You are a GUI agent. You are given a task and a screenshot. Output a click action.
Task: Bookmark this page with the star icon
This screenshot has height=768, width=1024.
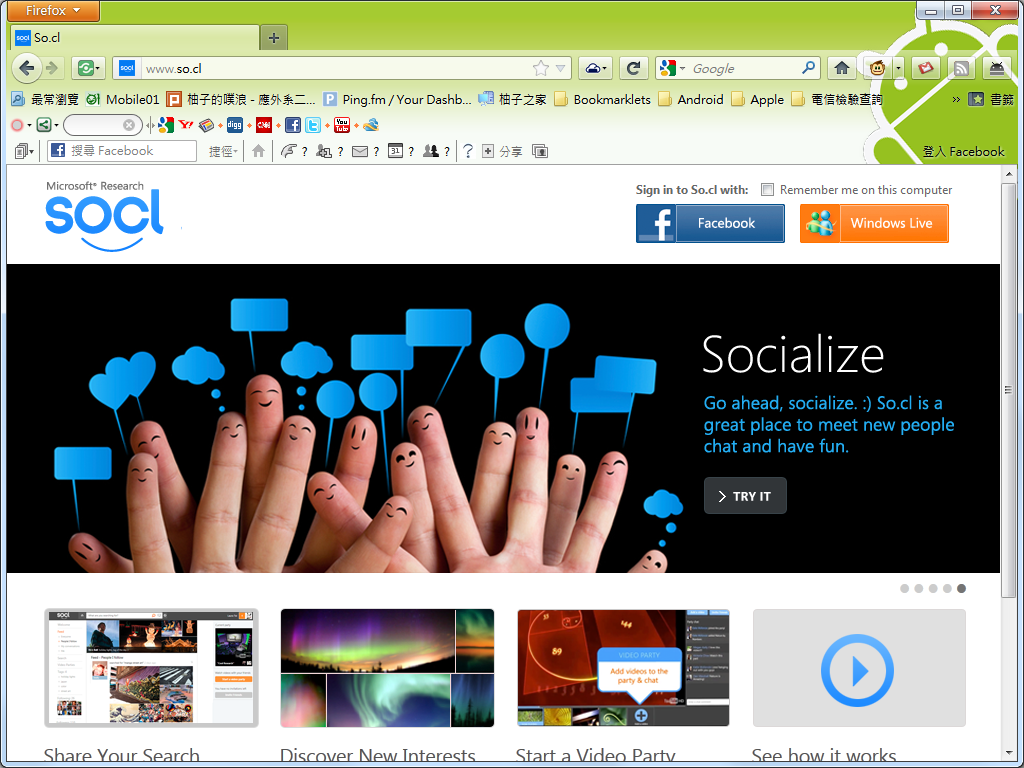541,68
